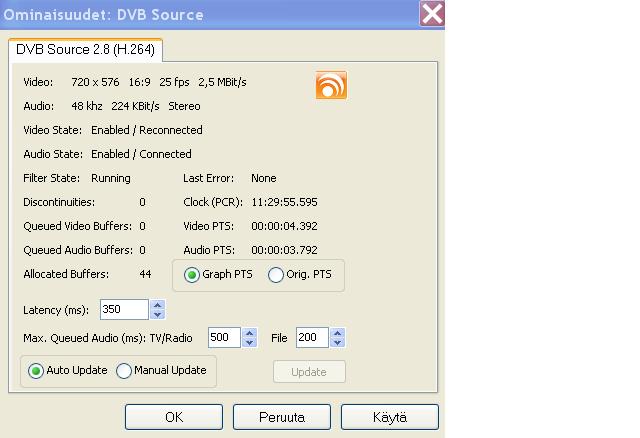The image size is (640, 438).
Task: Click the OK button
Action: point(174,417)
